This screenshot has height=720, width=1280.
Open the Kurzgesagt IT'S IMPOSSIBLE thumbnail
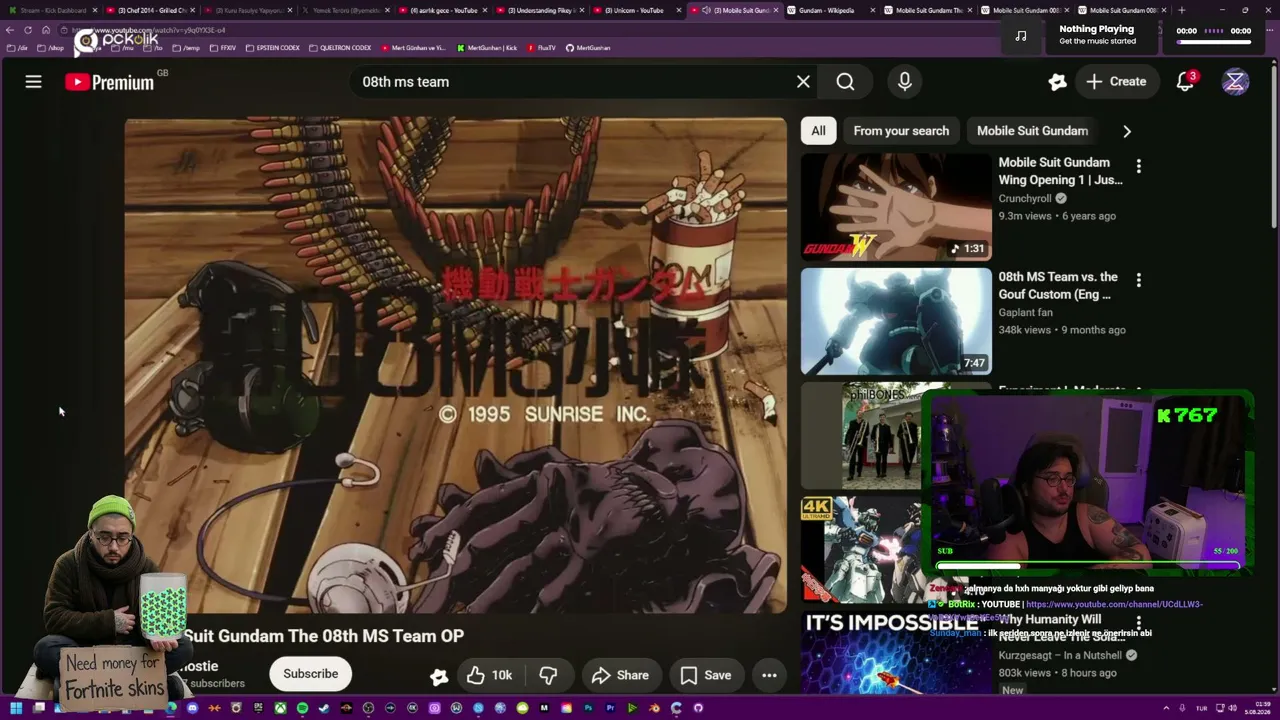pyautogui.click(x=896, y=653)
